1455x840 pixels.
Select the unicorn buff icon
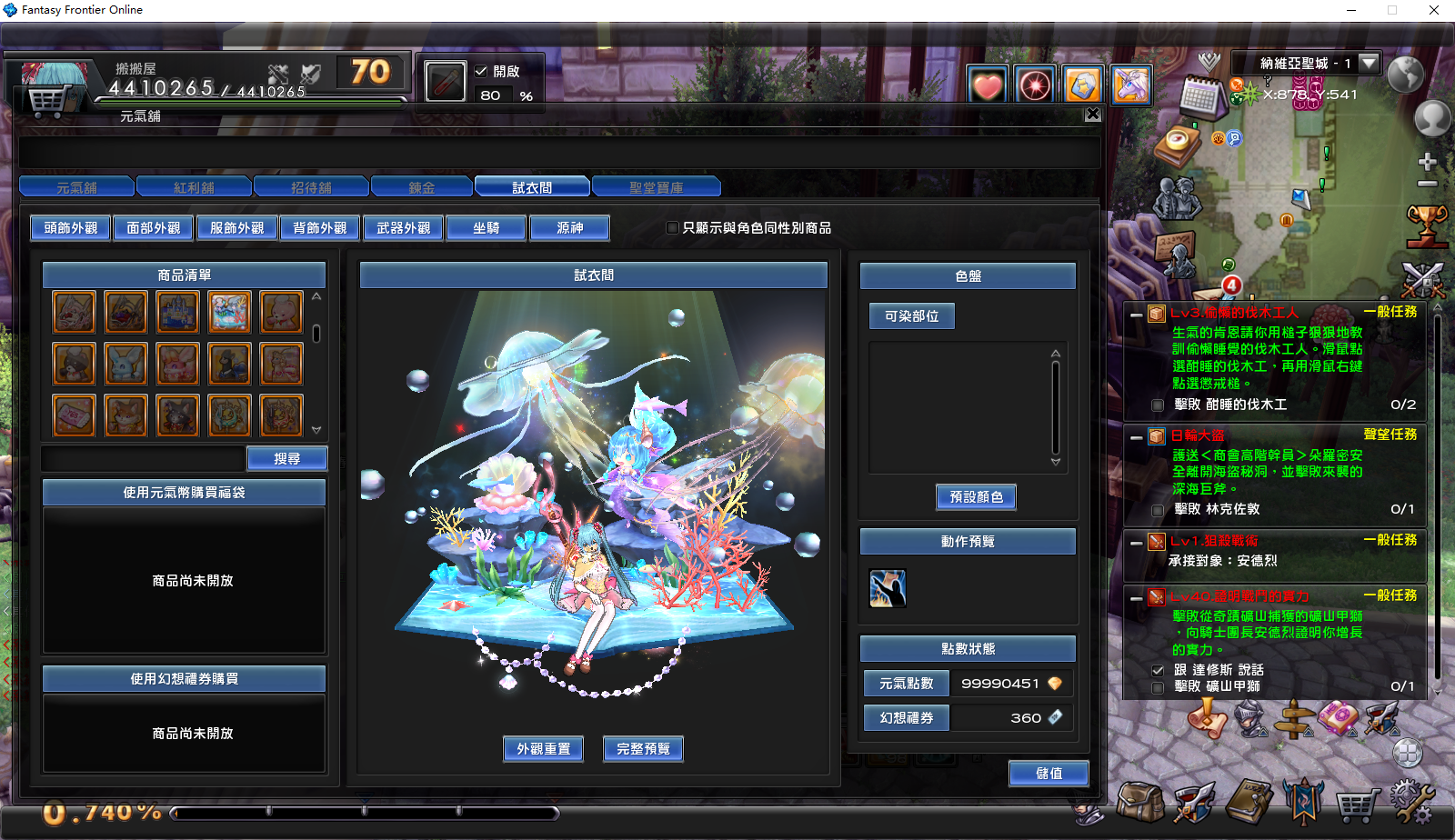coord(1131,86)
